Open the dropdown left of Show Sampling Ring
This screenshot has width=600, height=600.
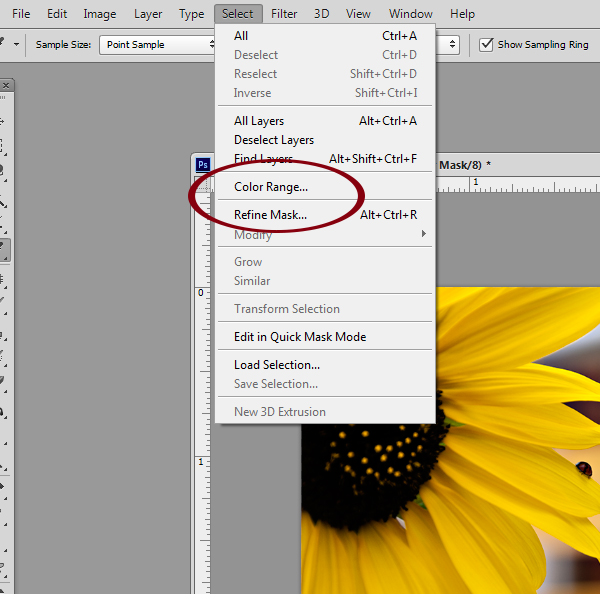point(448,45)
